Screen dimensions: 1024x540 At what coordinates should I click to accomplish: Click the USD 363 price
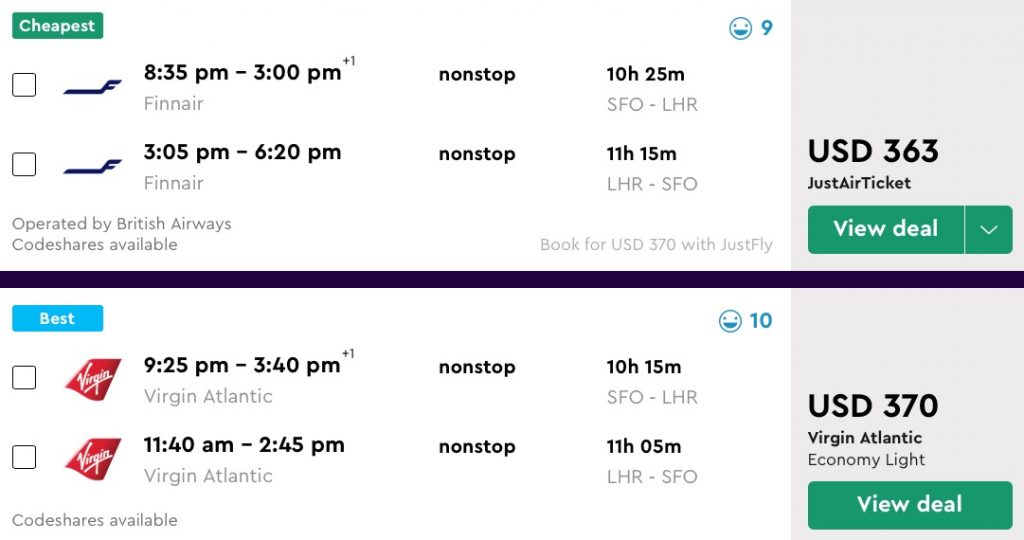[x=873, y=151]
